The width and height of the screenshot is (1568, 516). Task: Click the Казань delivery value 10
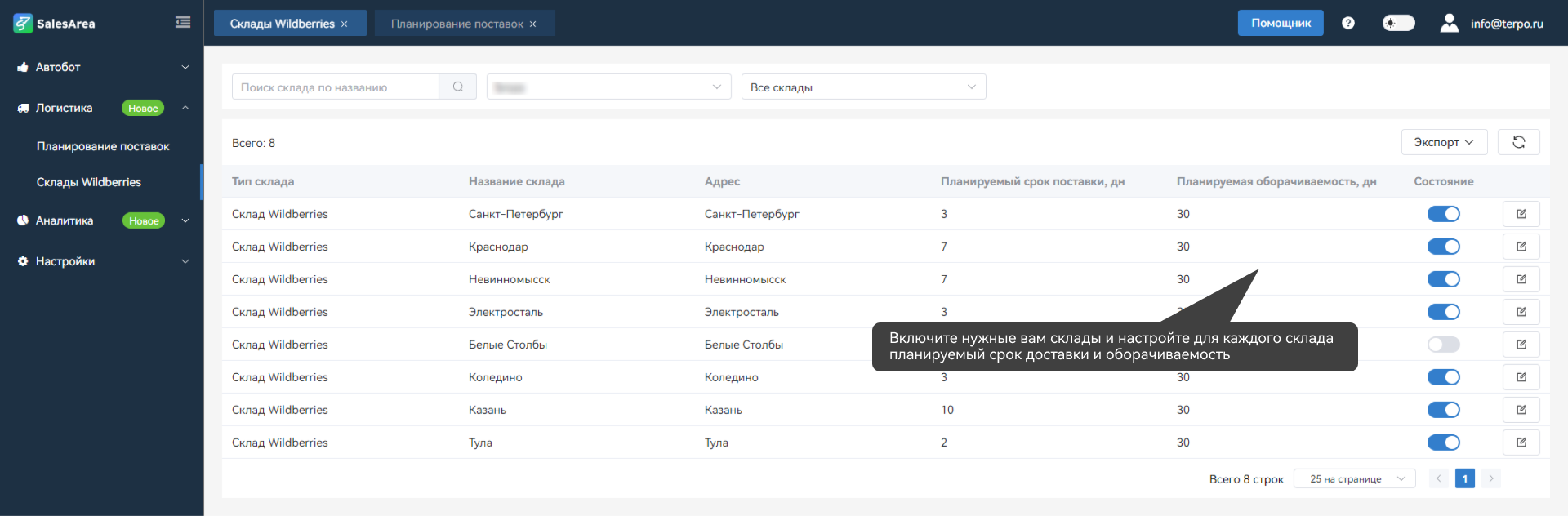tap(947, 410)
